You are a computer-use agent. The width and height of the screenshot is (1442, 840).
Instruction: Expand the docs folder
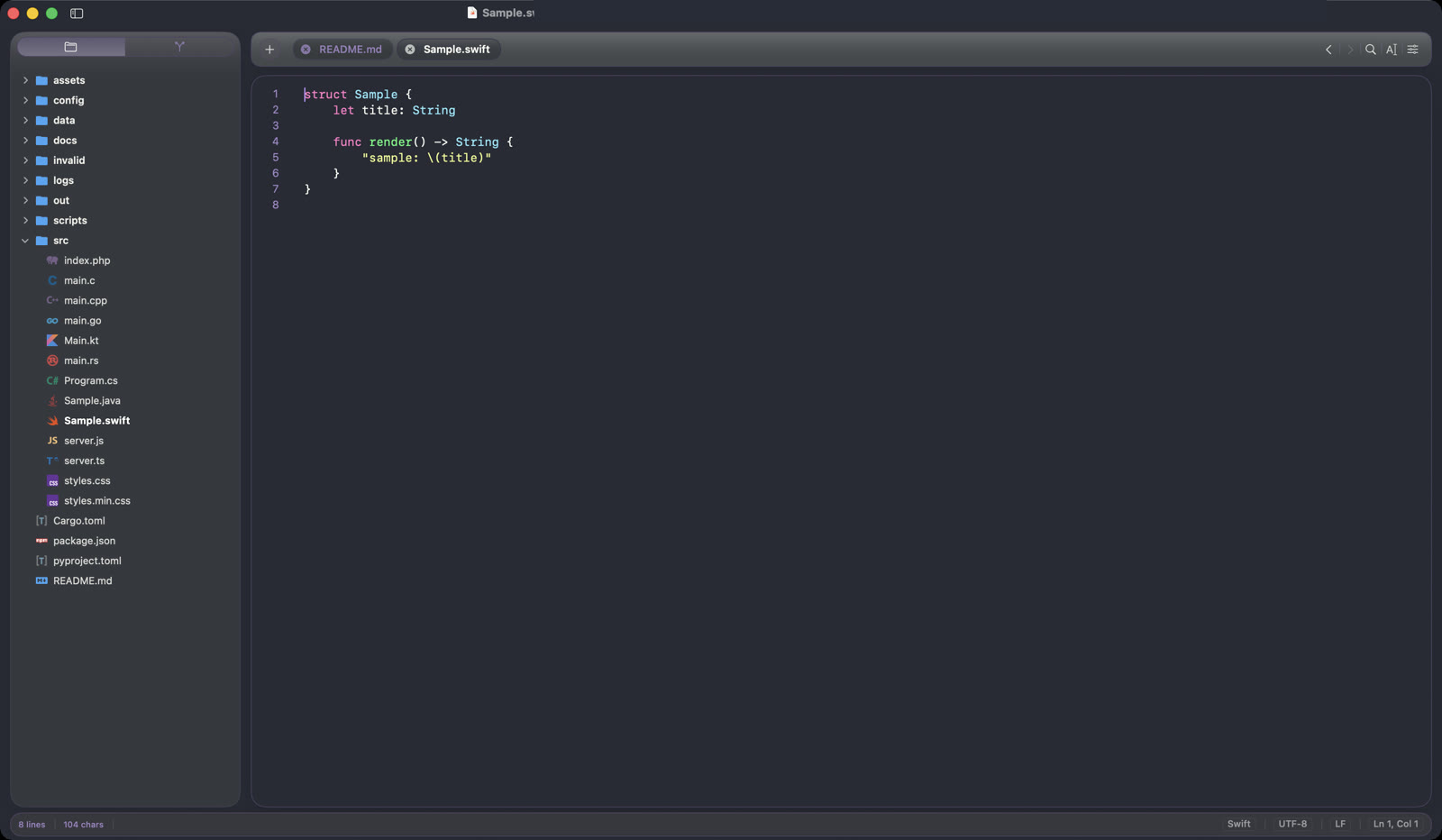pos(25,141)
